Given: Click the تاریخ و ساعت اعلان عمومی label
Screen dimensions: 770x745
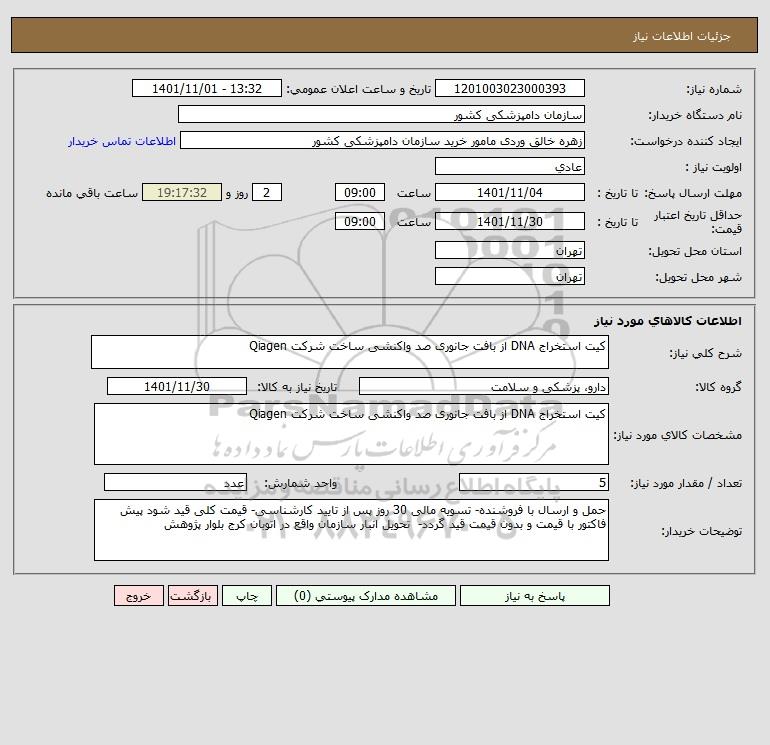Looking at the screenshot, I should click(359, 89).
